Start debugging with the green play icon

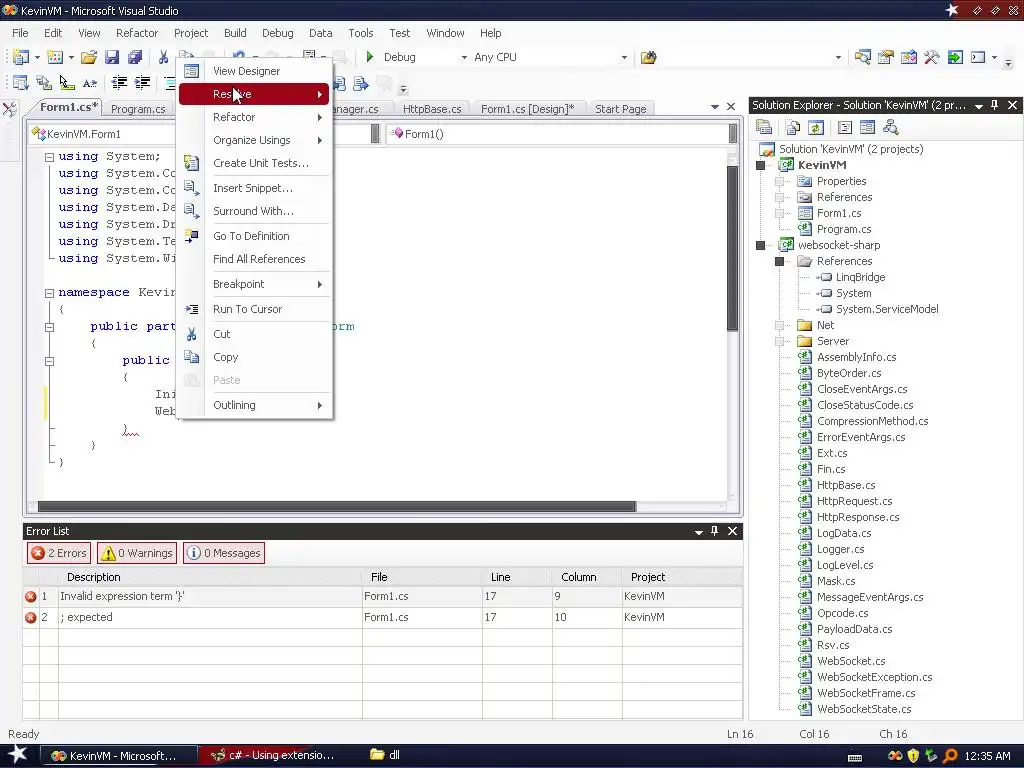370,57
